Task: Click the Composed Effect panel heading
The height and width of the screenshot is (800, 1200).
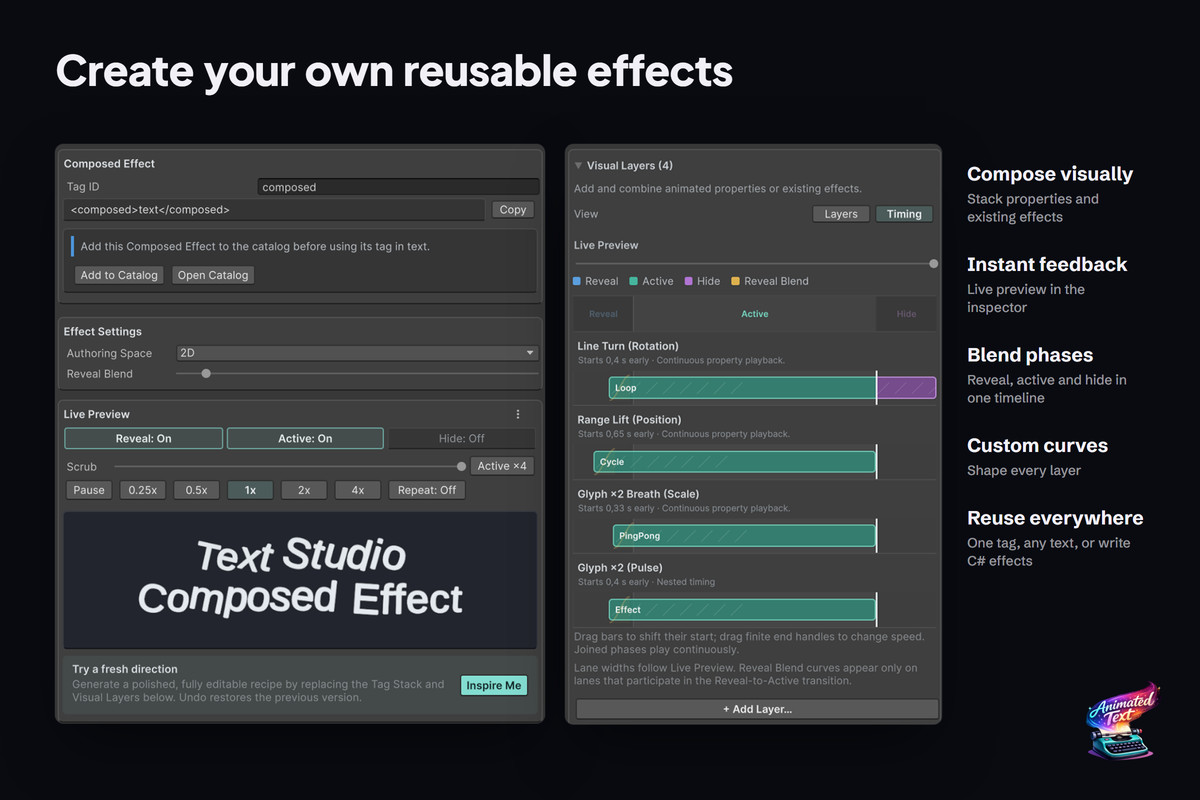Action: click(109, 164)
